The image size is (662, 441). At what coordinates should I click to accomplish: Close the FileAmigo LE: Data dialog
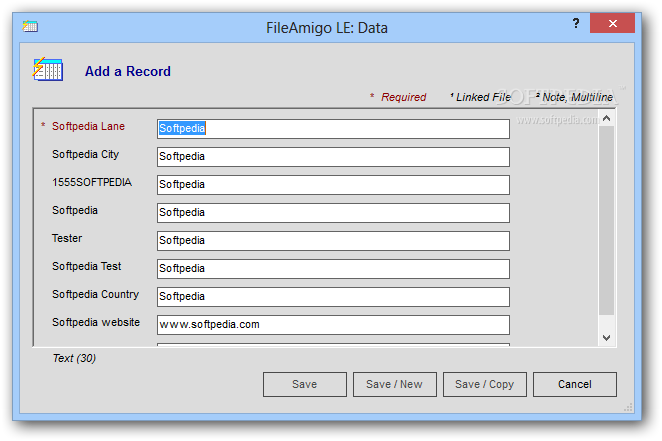613,23
